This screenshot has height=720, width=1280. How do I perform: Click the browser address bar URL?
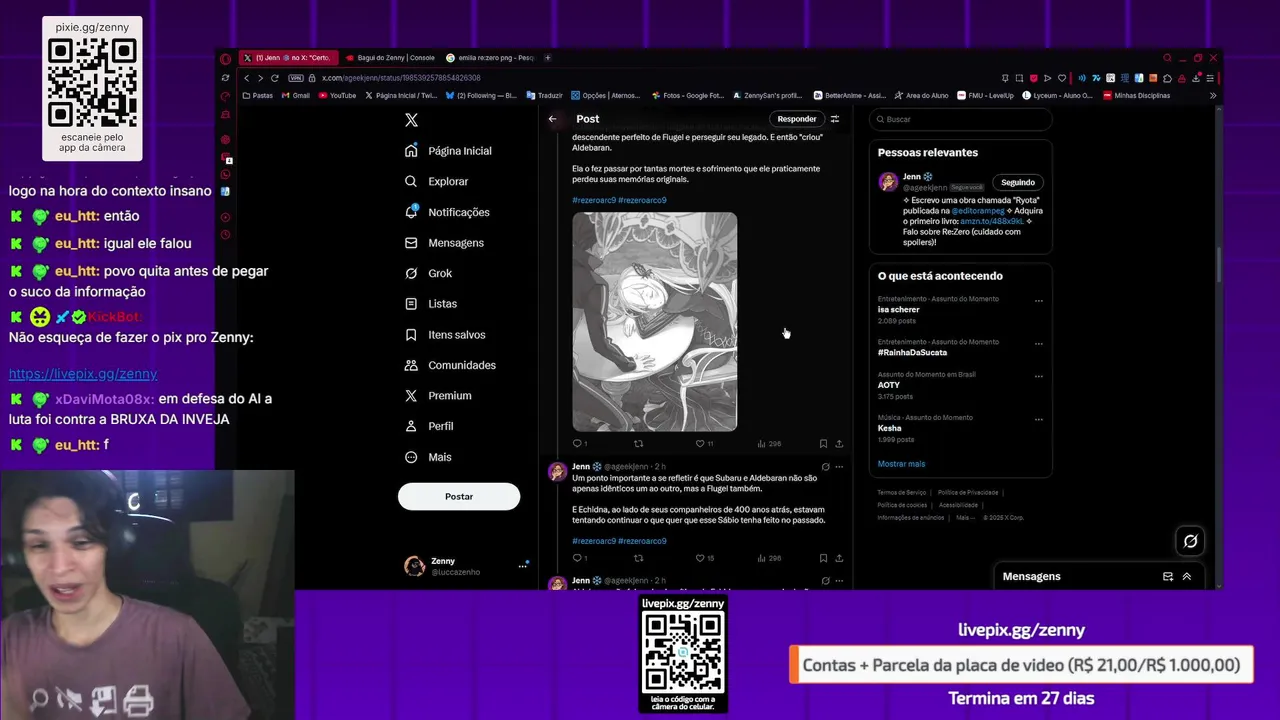401,78
